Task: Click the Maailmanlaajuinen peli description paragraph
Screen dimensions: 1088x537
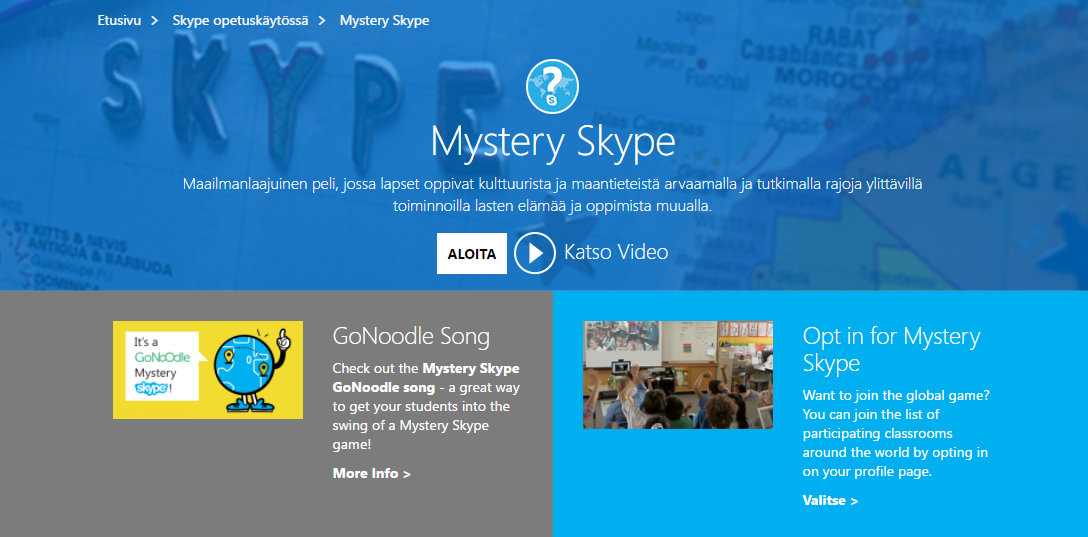Action: pyautogui.click(x=553, y=195)
